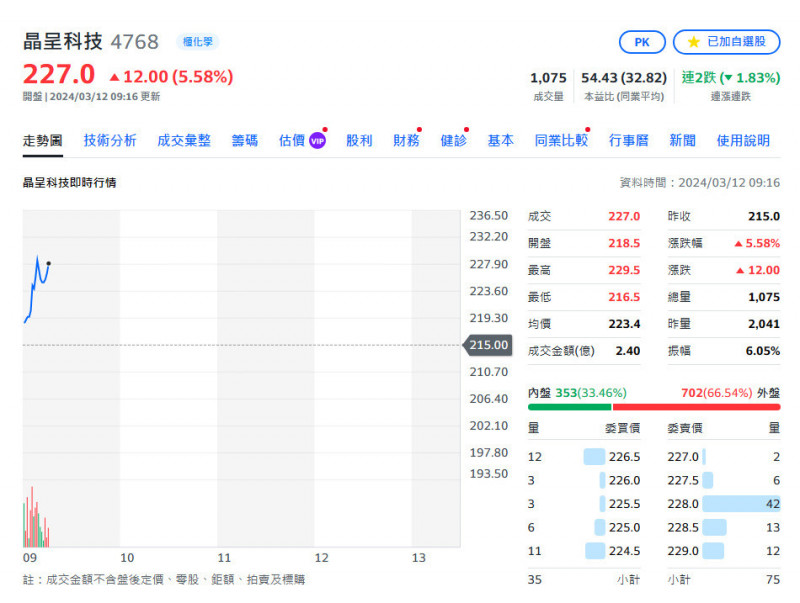Switch to the 新聞 tab
This screenshot has height=603, width=800.
click(683, 140)
